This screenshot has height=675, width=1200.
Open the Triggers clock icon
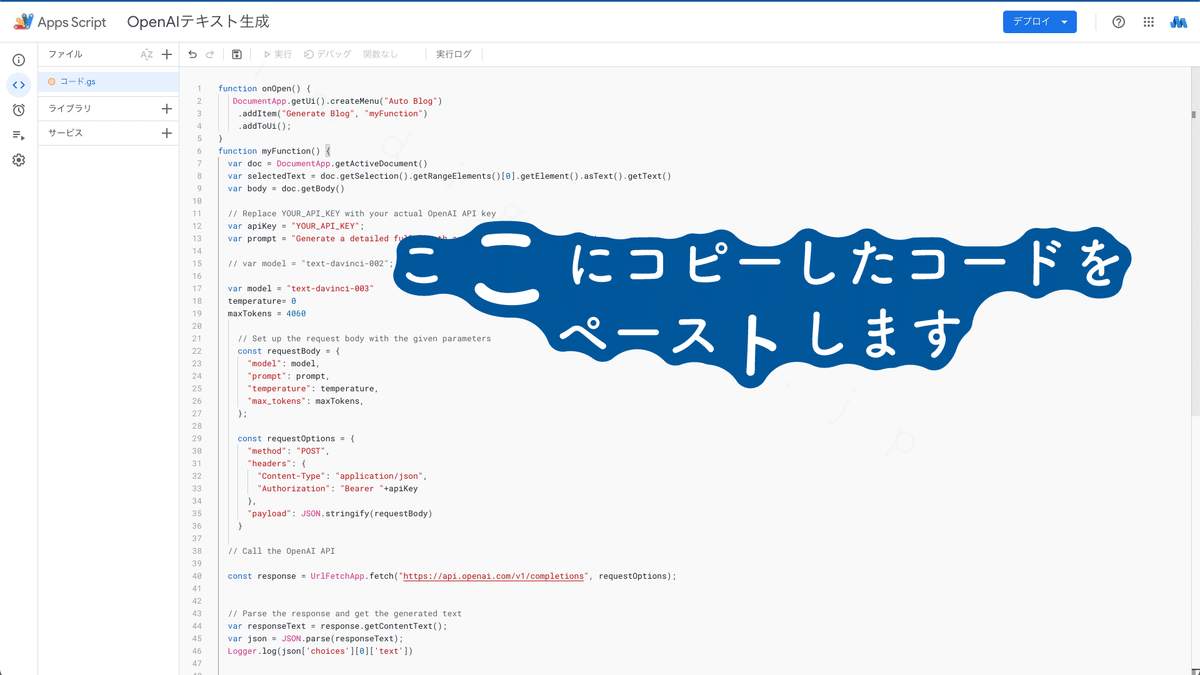[x=18, y=110]
